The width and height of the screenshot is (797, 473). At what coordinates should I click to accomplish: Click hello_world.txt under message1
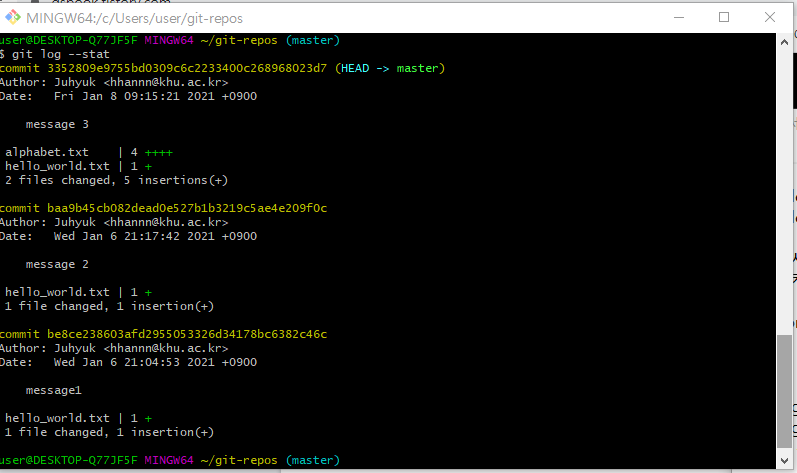click(57, 418)
